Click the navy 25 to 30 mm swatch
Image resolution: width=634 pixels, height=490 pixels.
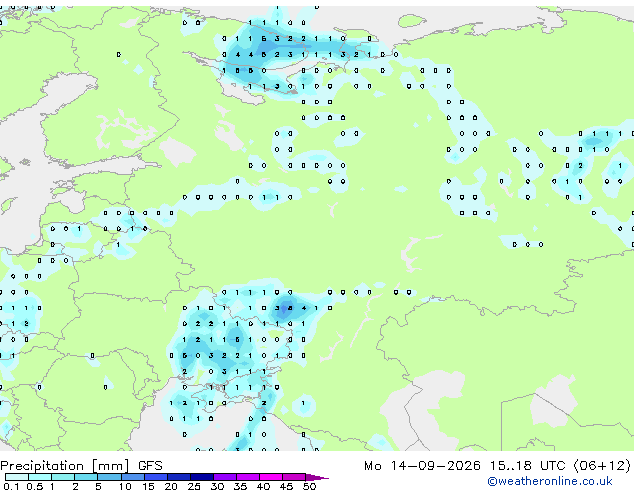[x=202, y=477]
